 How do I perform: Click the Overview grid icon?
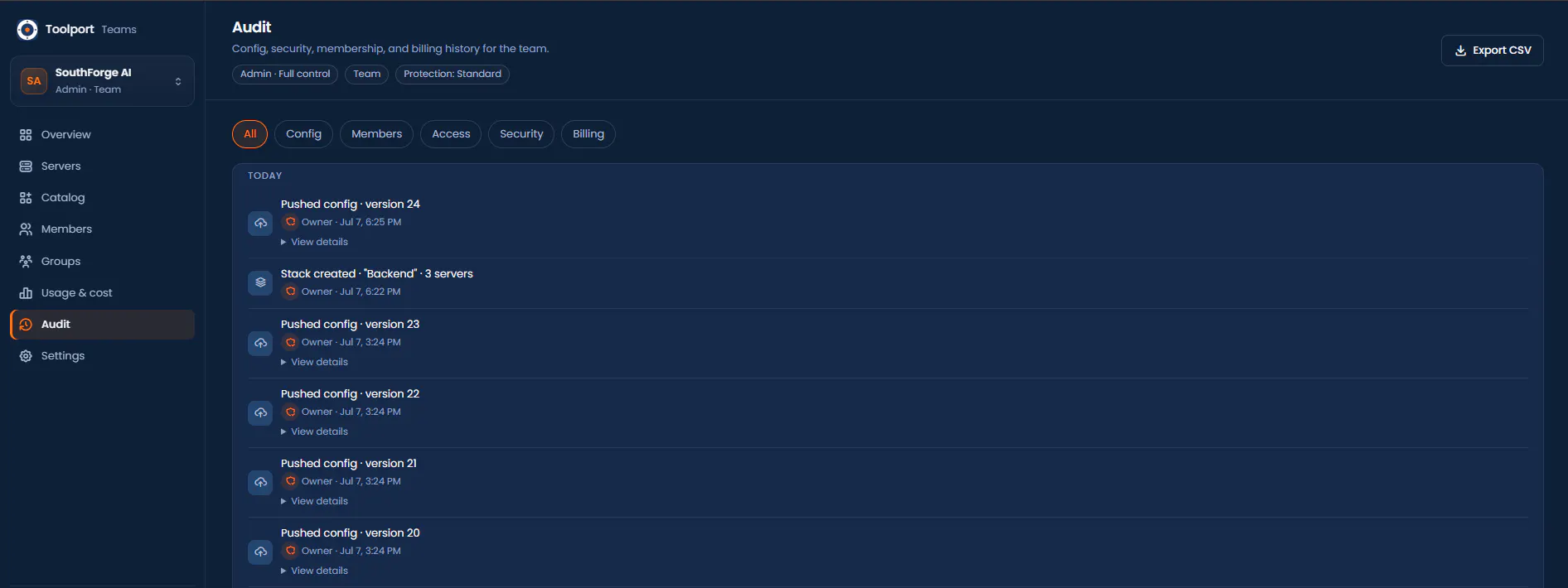[x=26, y=135]
